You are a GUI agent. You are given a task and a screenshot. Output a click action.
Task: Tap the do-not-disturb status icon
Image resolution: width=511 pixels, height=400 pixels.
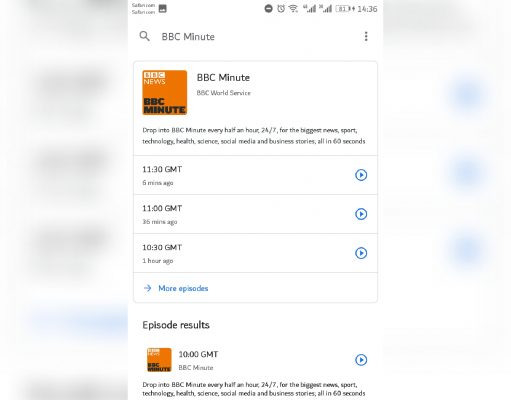tap(268, 9)
